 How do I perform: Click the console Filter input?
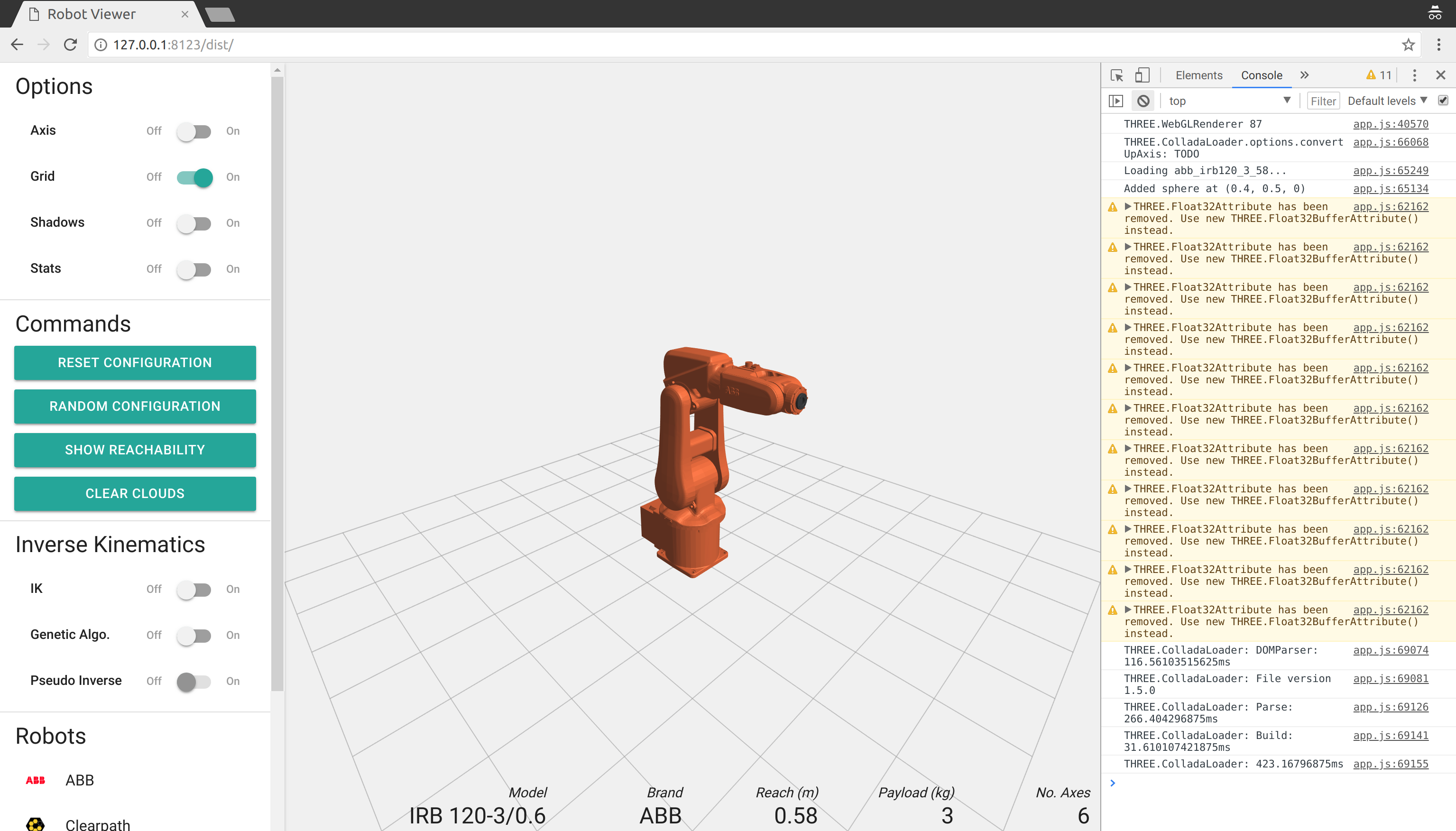pyautogui.click(x=1323, y=101)
